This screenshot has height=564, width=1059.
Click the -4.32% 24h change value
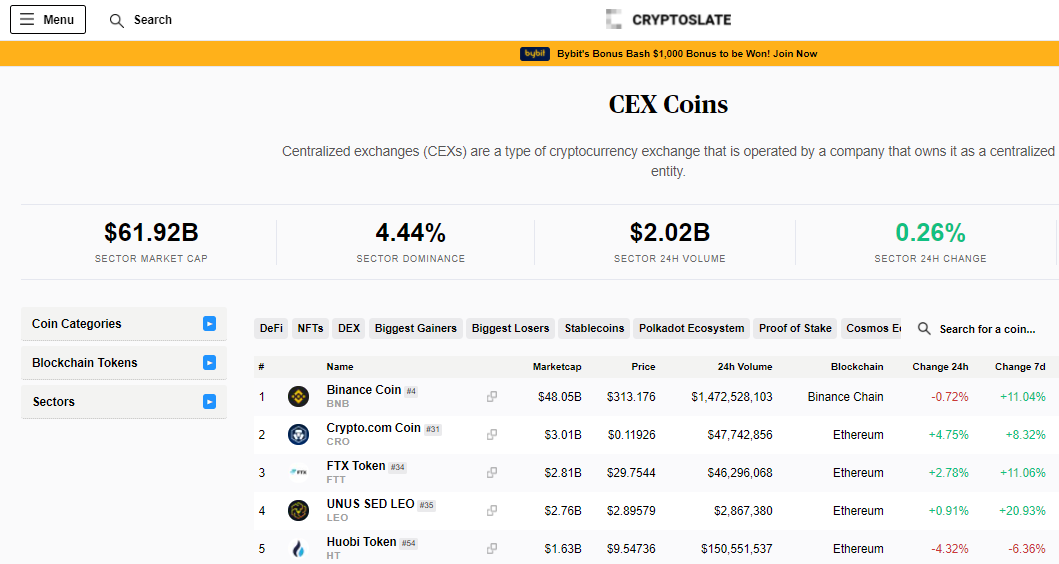pyautogui.click(x=950, y=548)
